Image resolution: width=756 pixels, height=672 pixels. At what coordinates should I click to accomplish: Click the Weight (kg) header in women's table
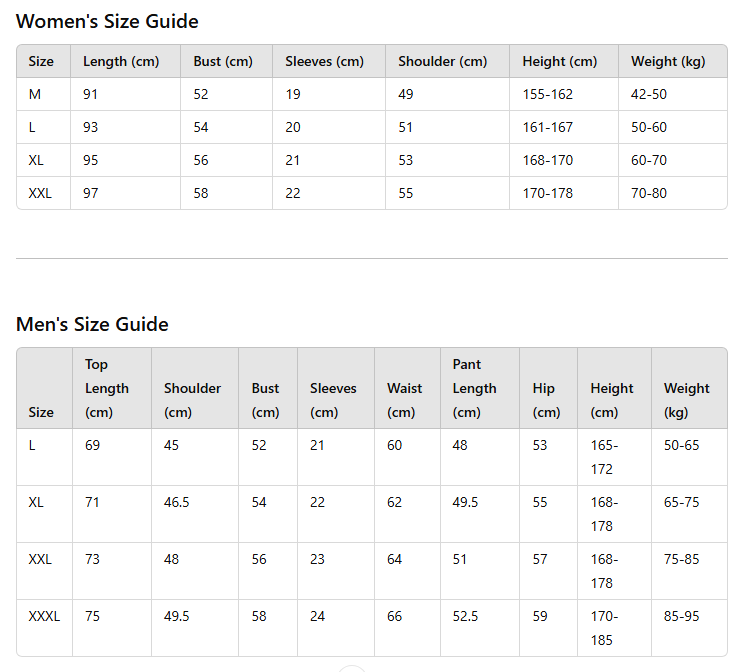coord(668,61)
